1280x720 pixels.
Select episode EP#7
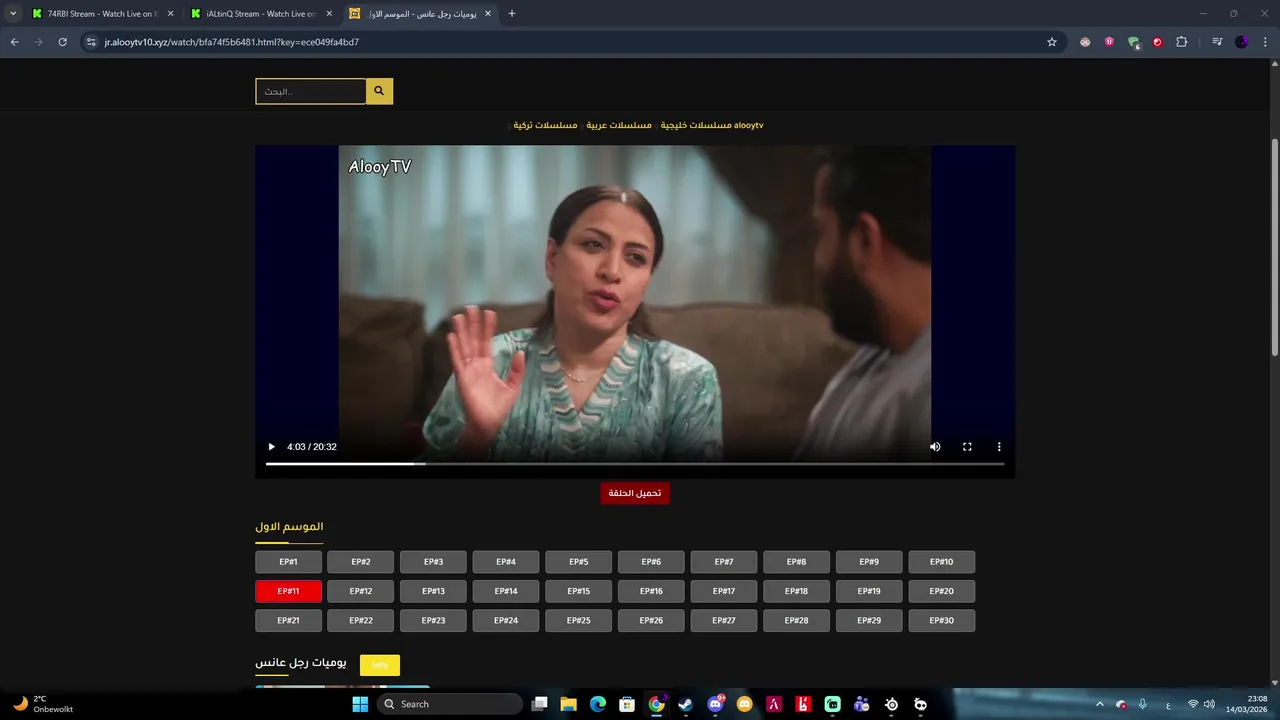724,562
